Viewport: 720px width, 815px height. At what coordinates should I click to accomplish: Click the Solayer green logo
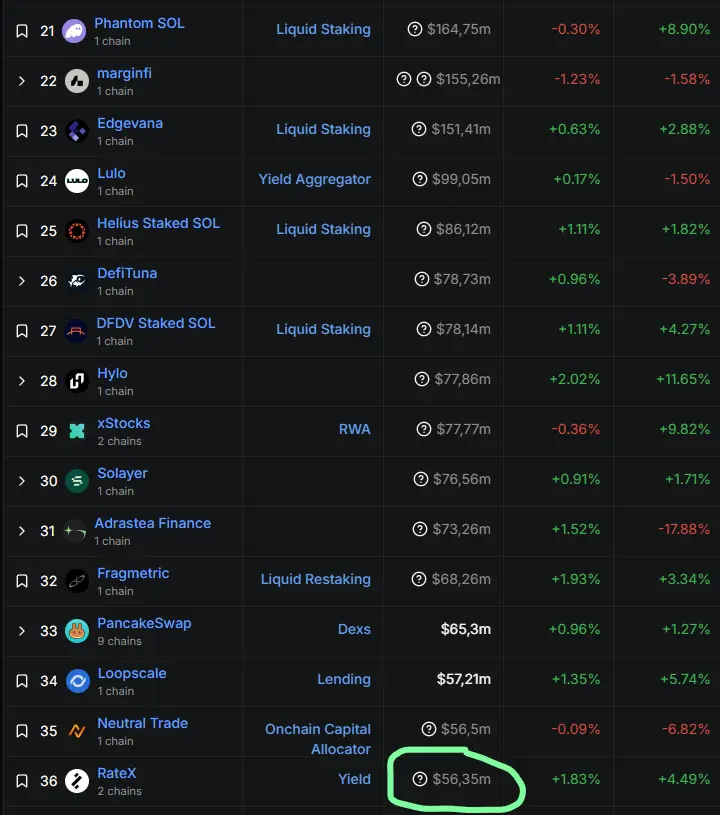(x=77, y=481)
